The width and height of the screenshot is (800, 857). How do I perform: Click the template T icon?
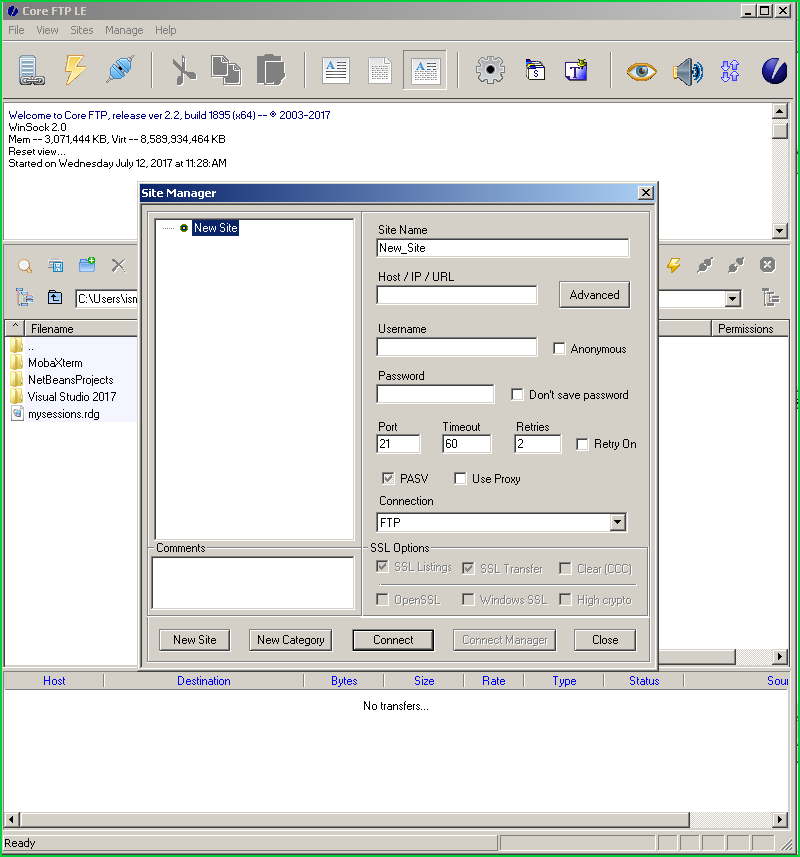(577, 70)
